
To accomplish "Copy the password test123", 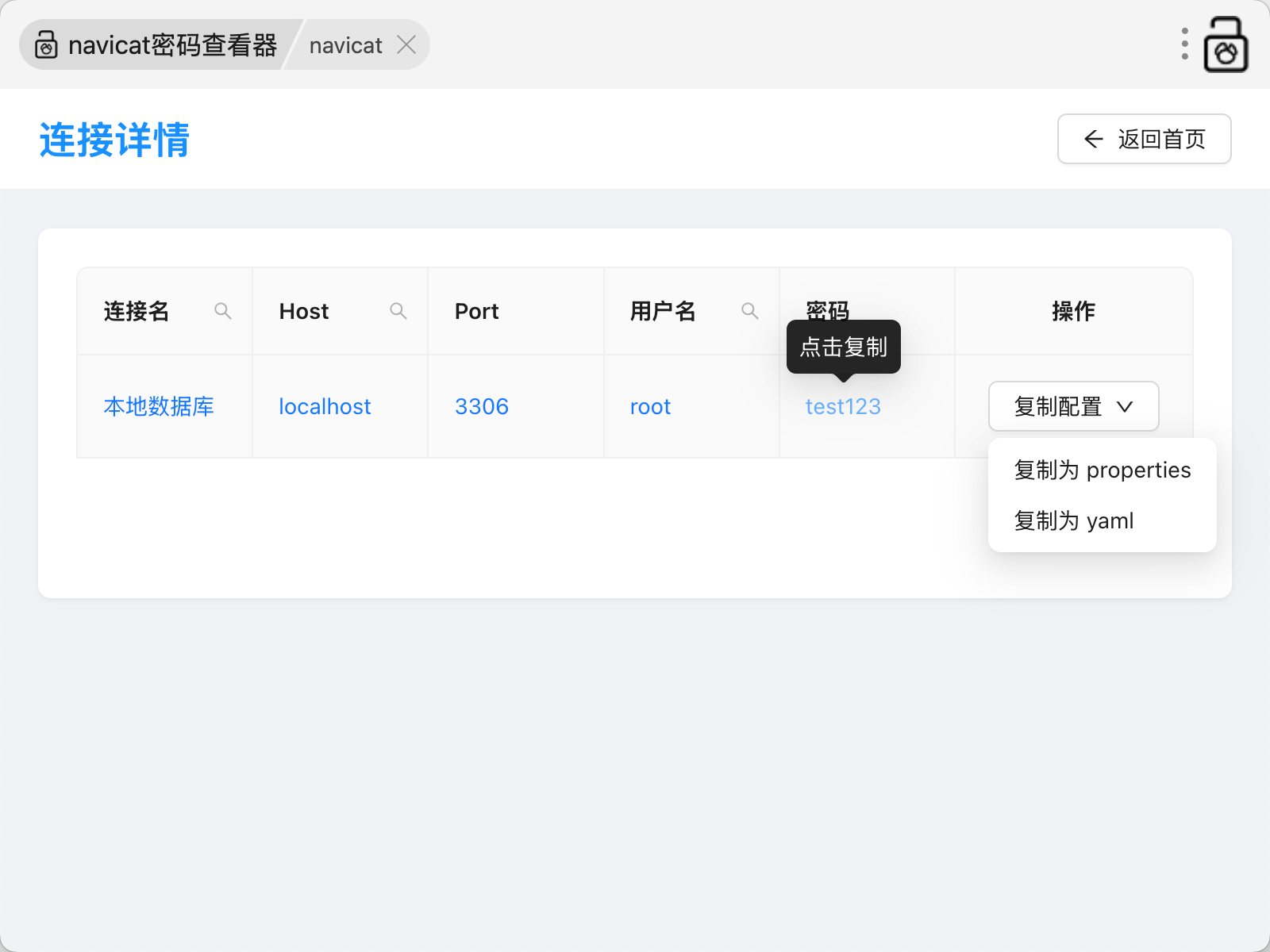I will [843, 406].
